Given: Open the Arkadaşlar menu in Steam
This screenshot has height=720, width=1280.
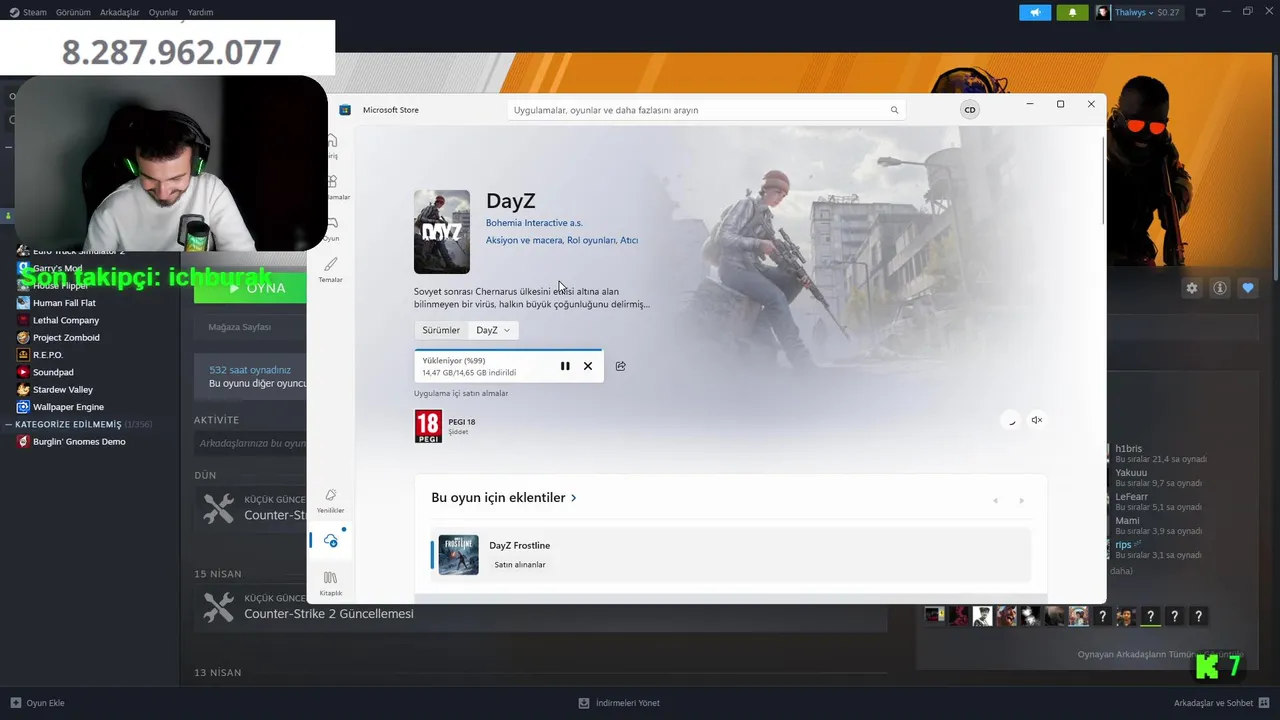Looking at the screenshot, I should (x=120, y=12).
